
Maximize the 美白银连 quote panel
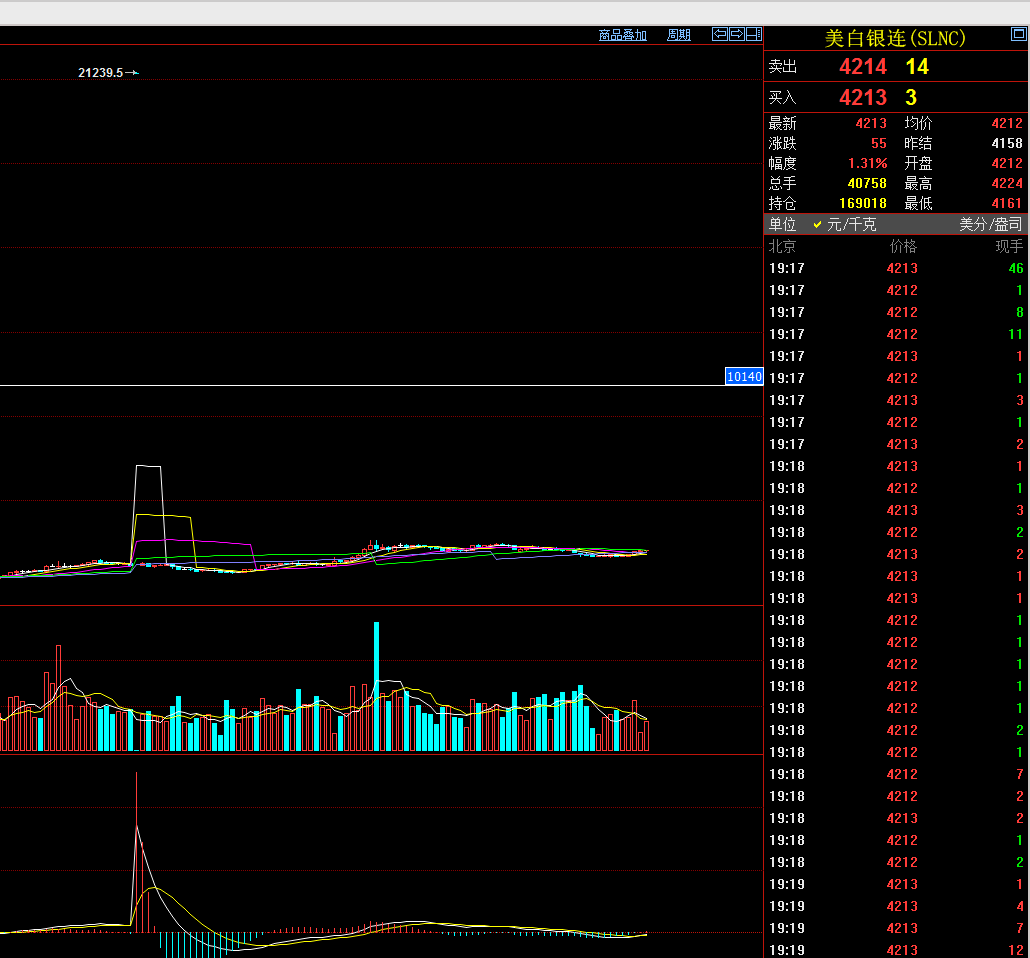click(1018, 36)
